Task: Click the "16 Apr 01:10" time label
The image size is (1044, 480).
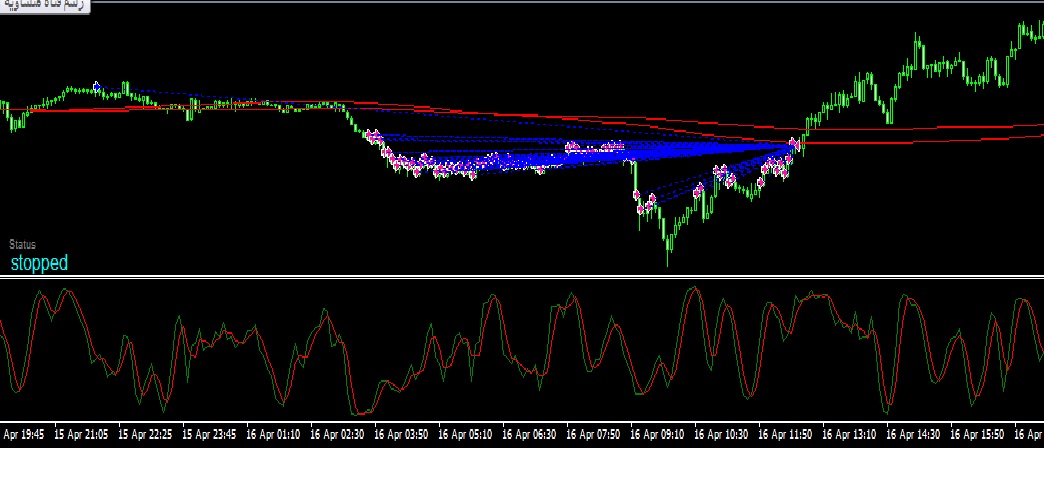Action: (x=273, y=435)
